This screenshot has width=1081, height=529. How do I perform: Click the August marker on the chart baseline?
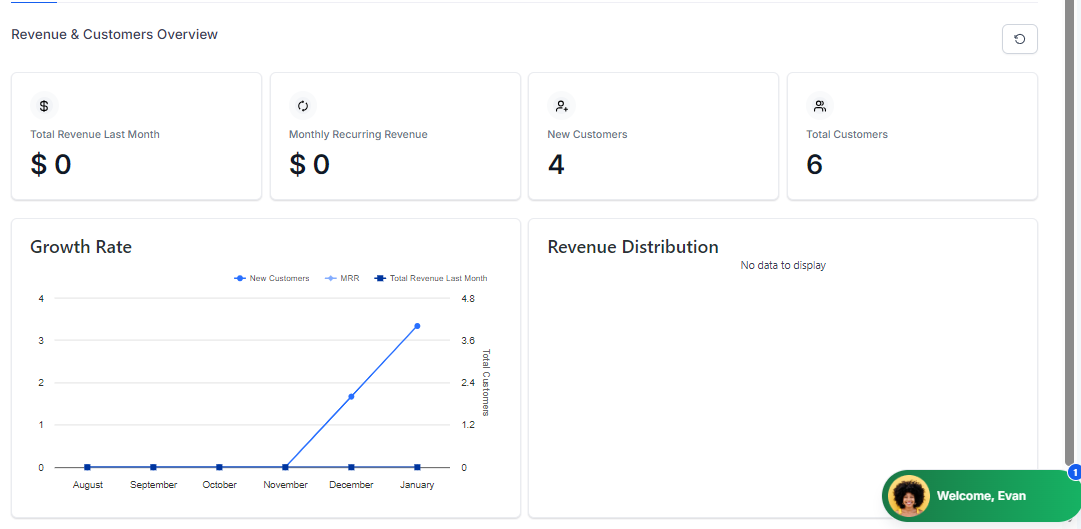[x=88, y=467]
